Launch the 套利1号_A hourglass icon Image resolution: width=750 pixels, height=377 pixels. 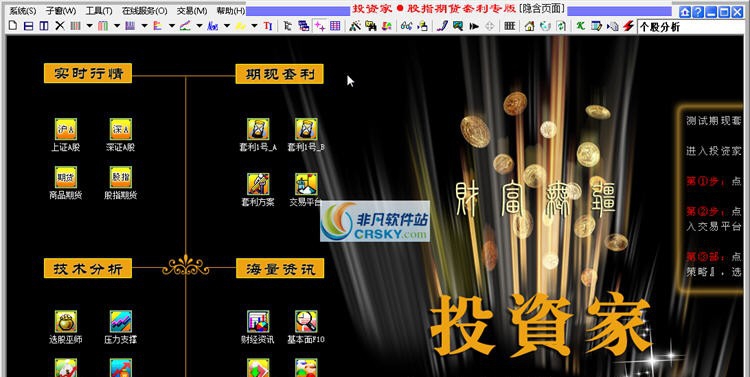coord(258,129)
